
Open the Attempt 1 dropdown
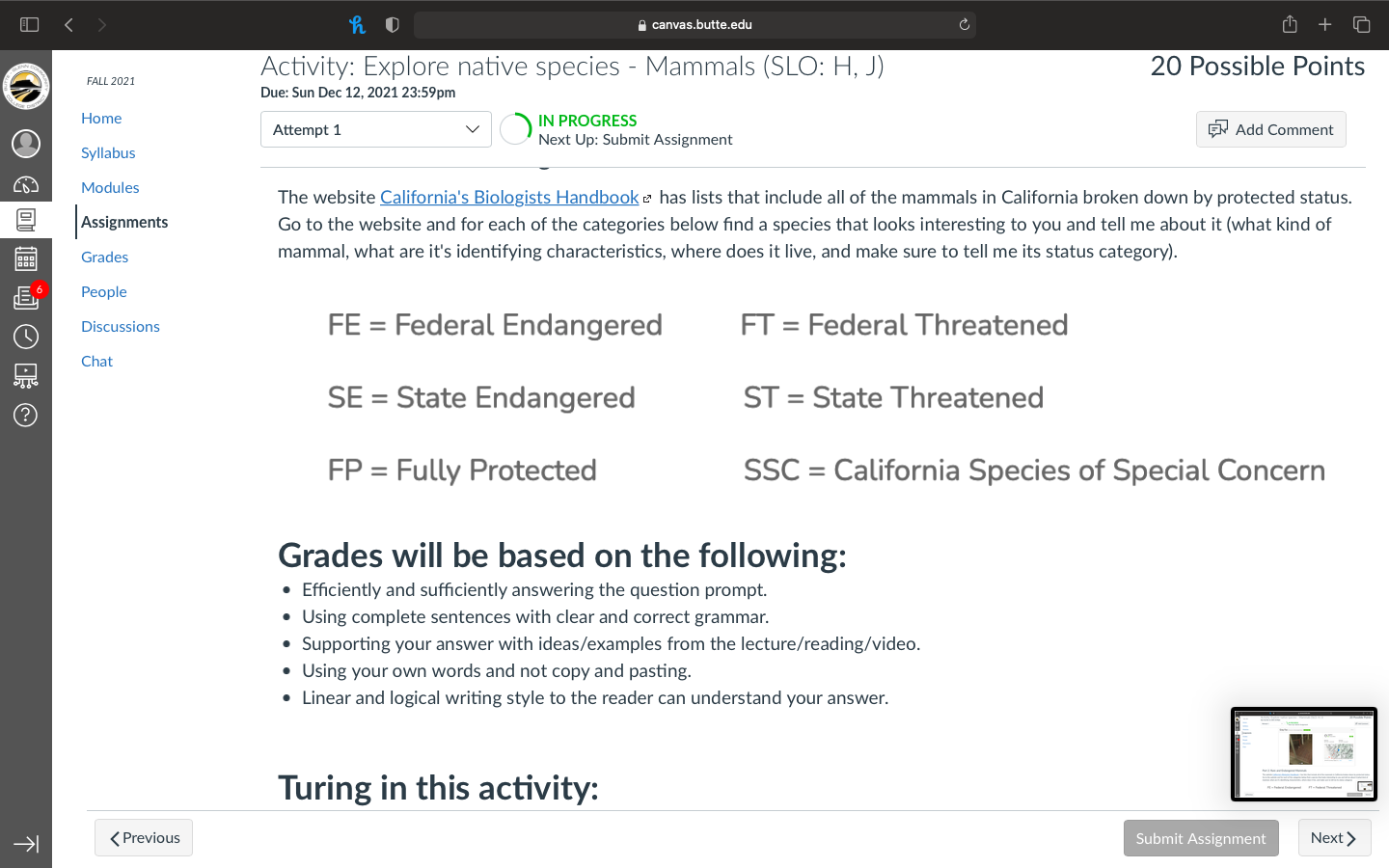pos(376,129)
